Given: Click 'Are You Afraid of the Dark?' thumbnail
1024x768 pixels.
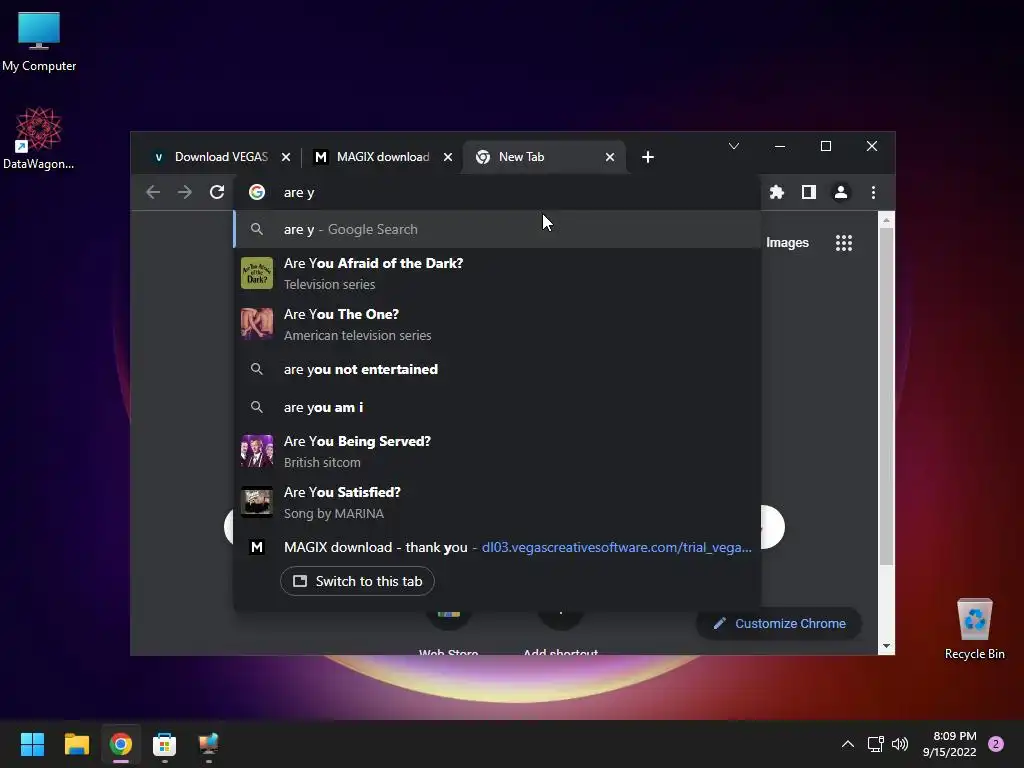Looking at the screenshot, I should [257, 273].
